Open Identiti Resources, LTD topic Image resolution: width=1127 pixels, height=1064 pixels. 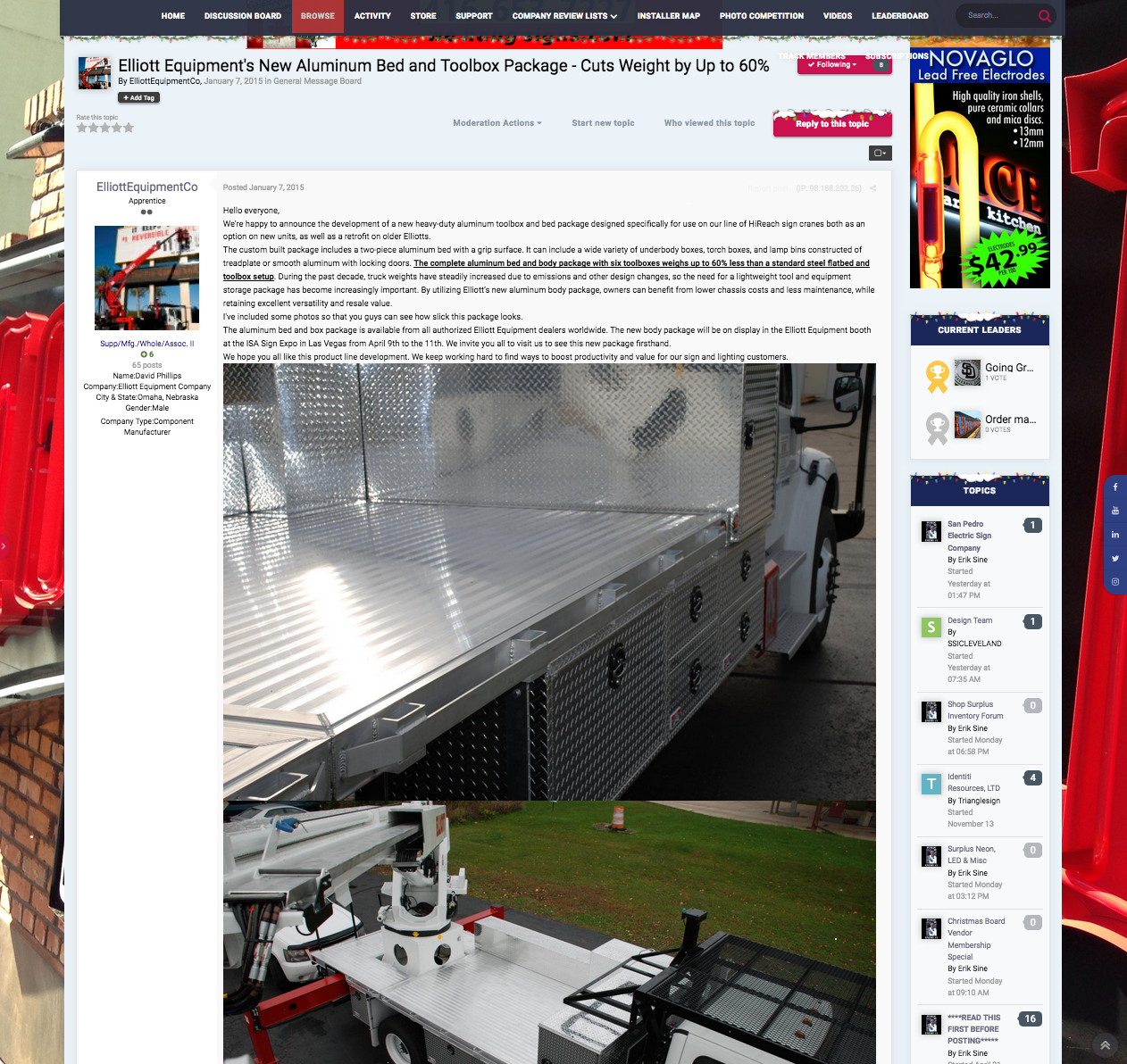973,783
